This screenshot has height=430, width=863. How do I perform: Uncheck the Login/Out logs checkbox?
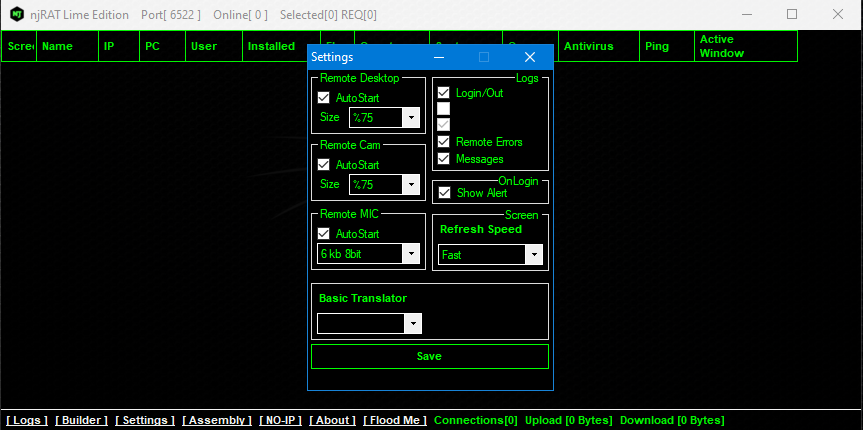pos(444,92)
